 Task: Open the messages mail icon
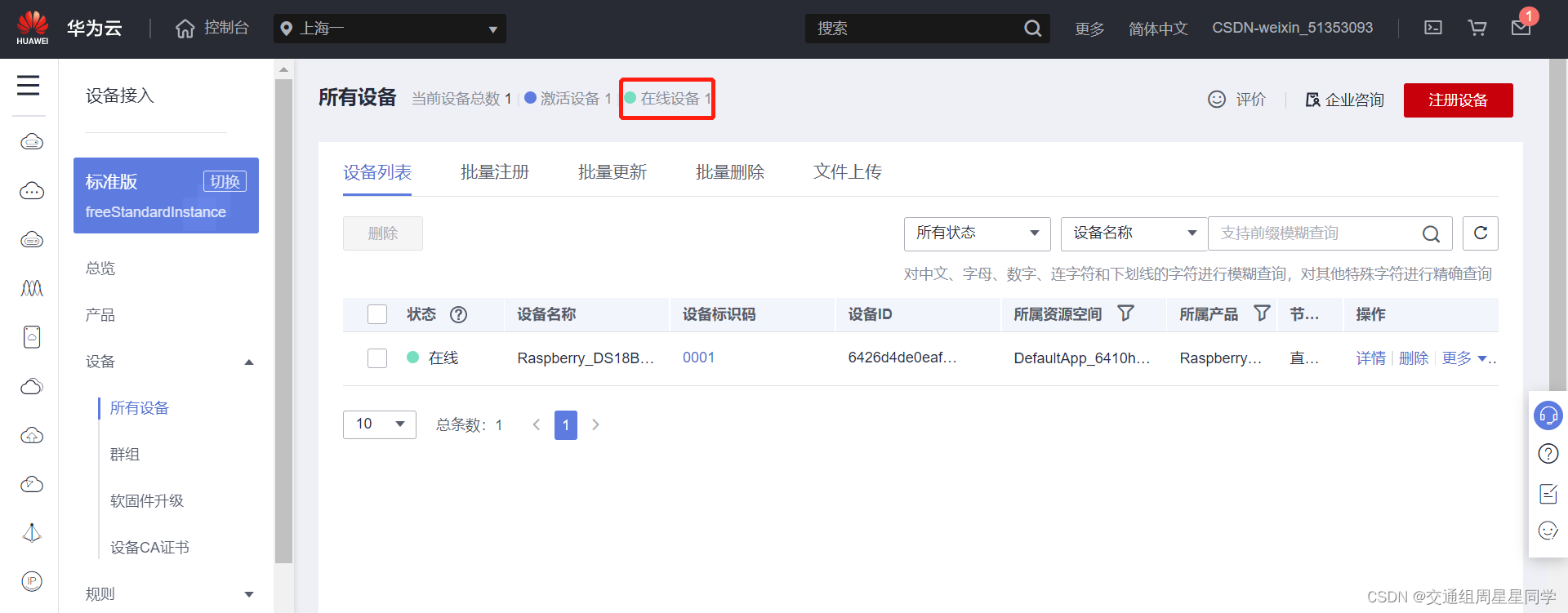(1521, 28)
